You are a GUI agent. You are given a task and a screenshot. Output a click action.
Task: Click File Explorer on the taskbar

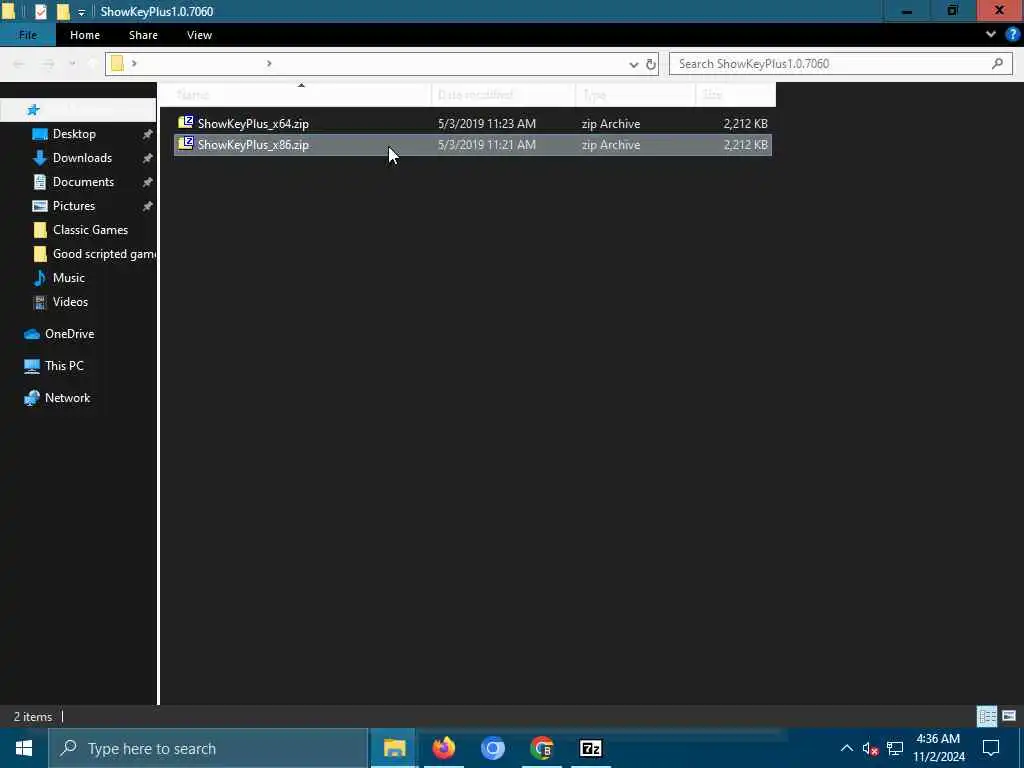[394, 748]
